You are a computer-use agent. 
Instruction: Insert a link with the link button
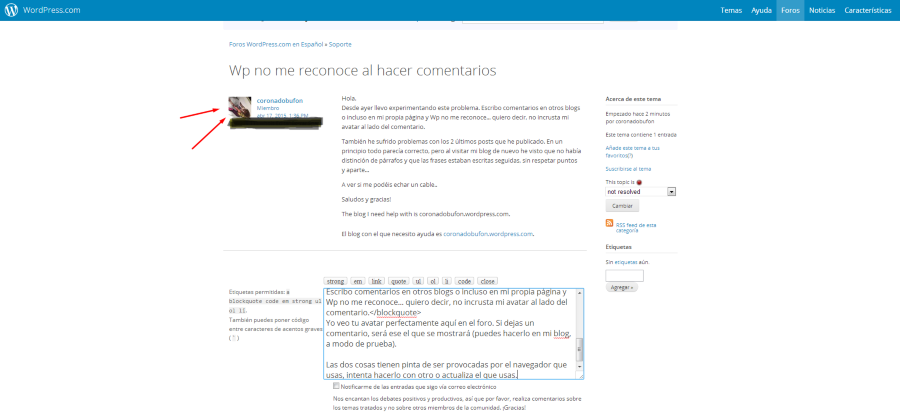pyautogui.click(x=377, y=281)
